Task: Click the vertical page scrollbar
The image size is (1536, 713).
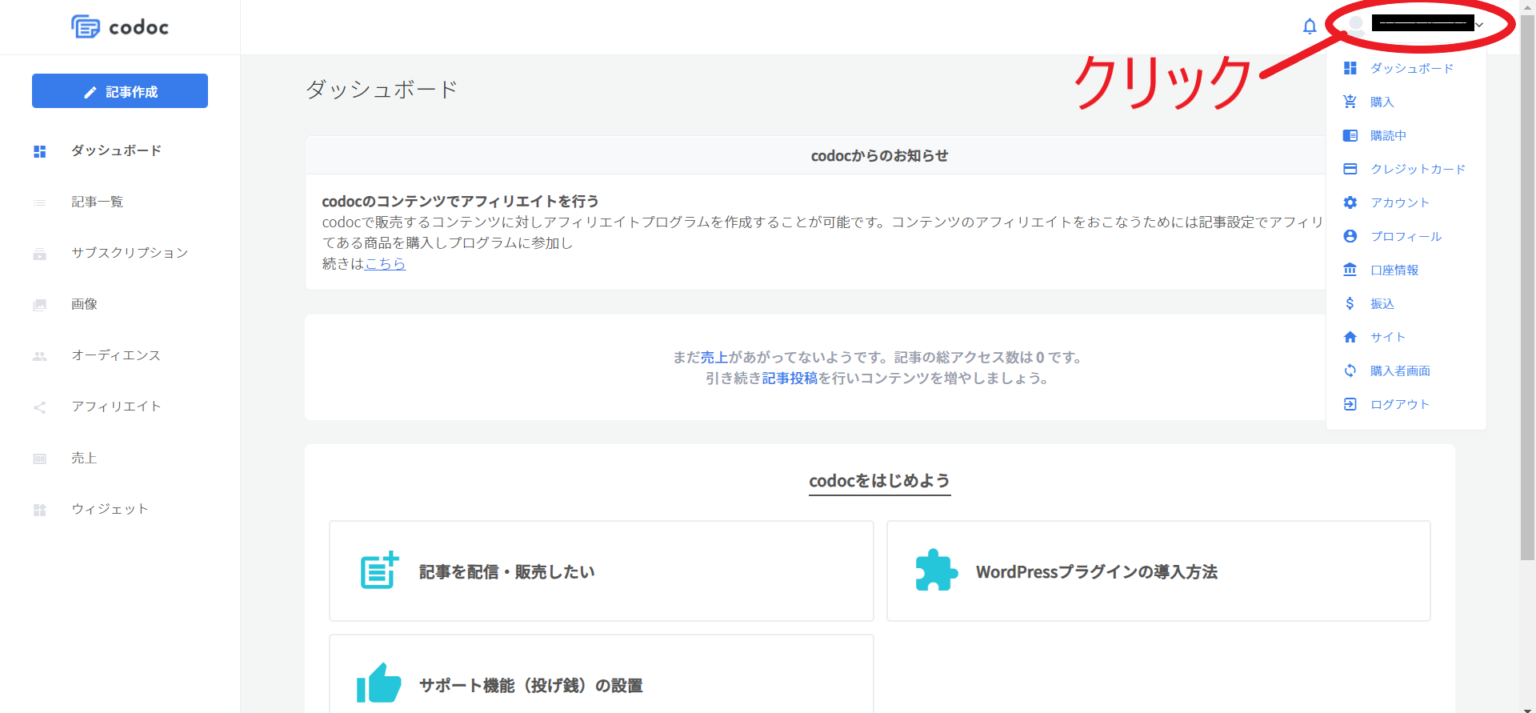Action: click(x=1527, y=300)
